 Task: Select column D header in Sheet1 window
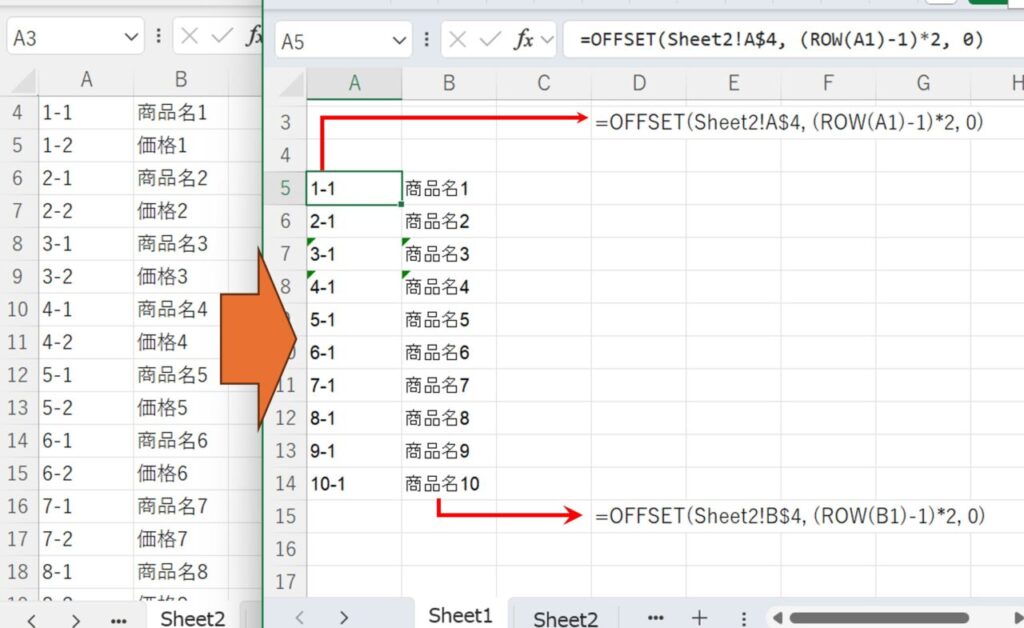point(639,84)
